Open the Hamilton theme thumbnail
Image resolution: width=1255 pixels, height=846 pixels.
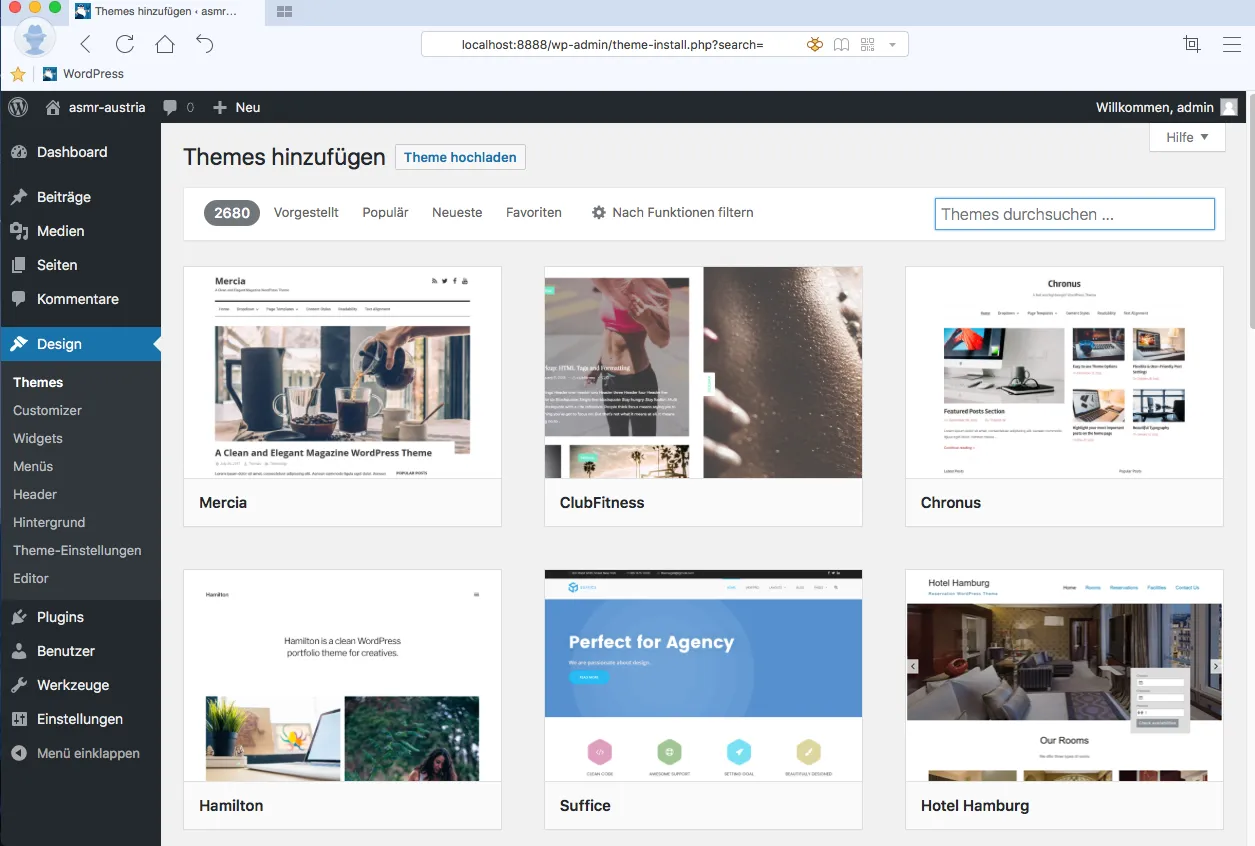[x=343, y=676]
